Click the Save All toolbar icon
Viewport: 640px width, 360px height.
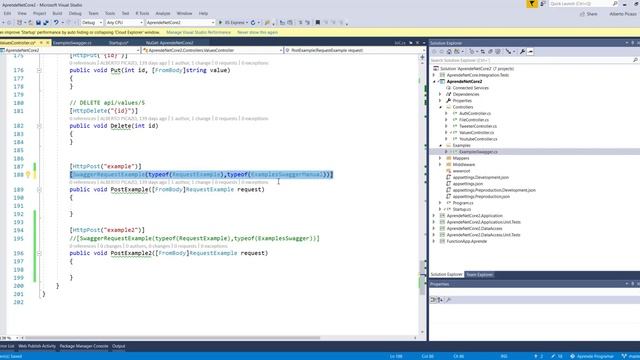(46, 23)
